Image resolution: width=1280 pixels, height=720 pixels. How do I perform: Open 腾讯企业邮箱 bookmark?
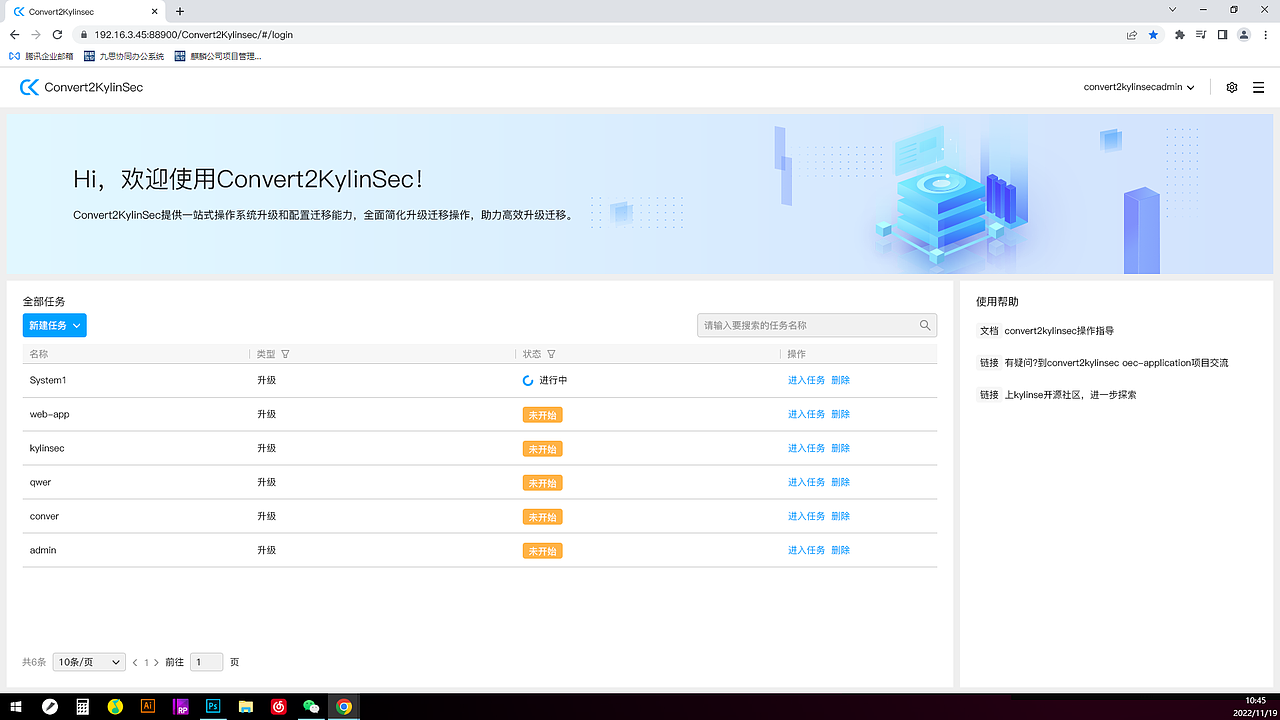(41, 56)
